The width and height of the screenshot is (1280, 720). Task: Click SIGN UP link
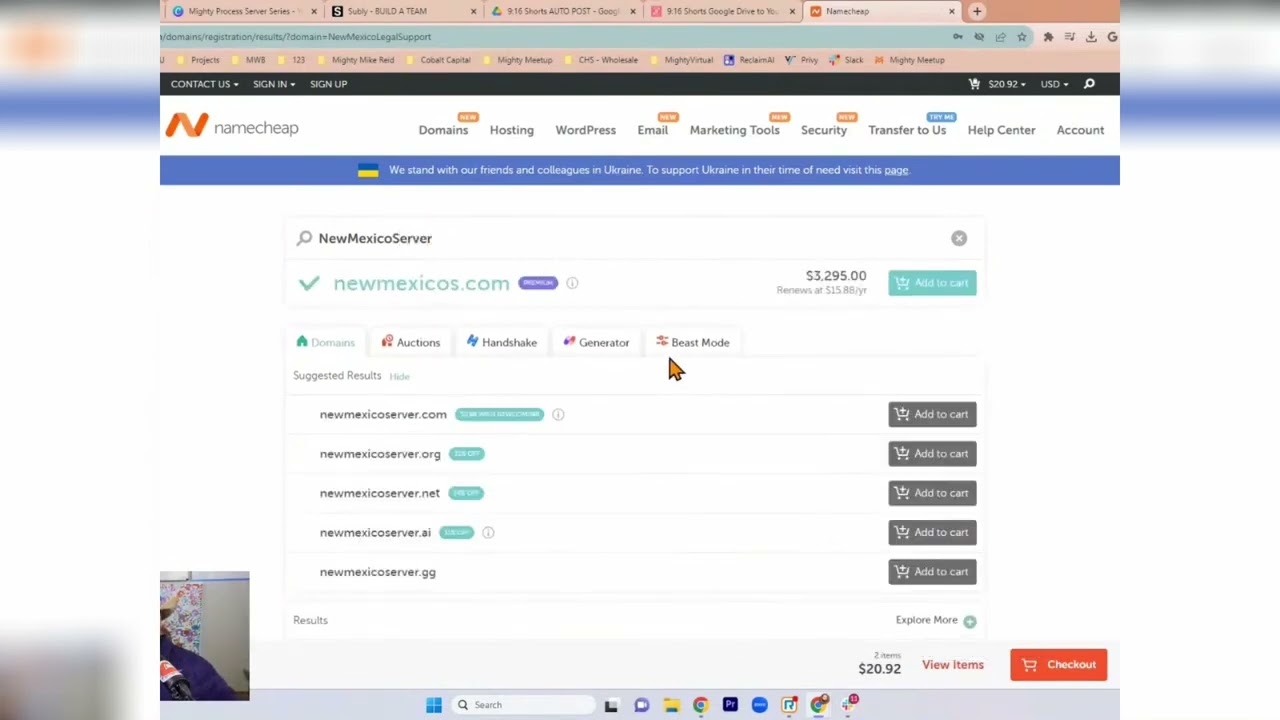tap(328, 84)
